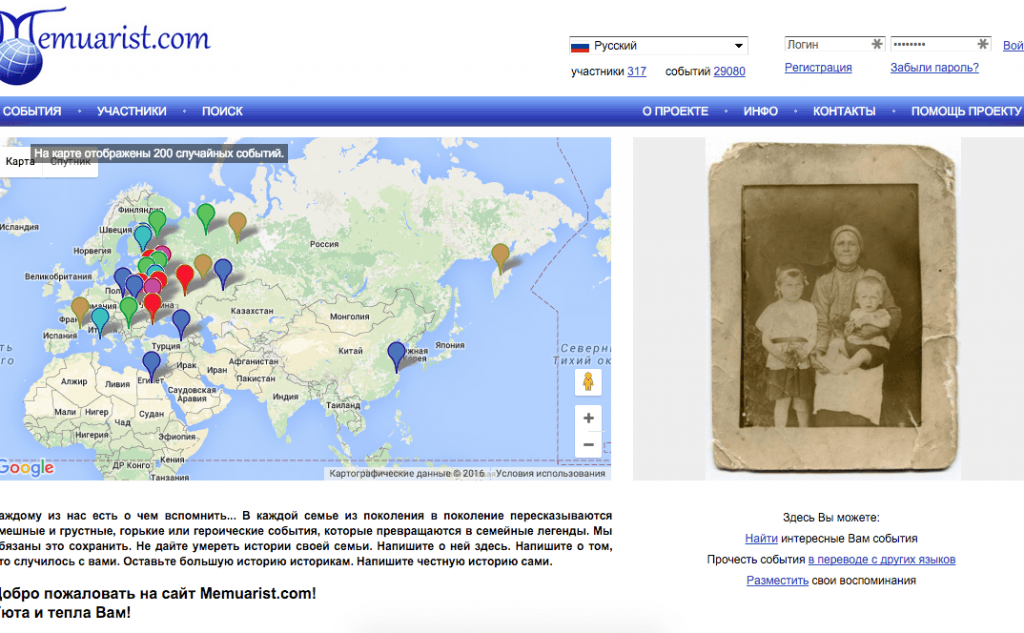Open the СОБЫТИЯ menu item
1024x633 pixels.
click(32, 111)
